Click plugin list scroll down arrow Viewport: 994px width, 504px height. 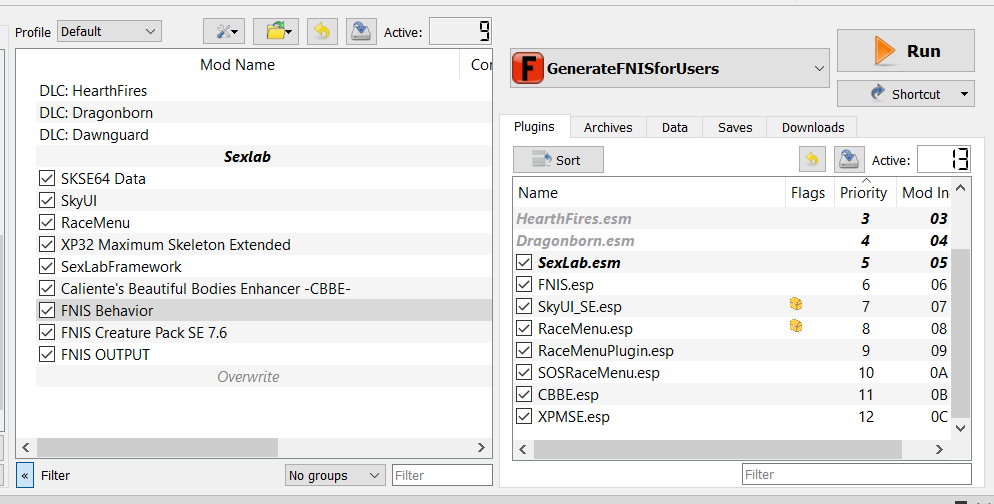click(x=960, y=429)
